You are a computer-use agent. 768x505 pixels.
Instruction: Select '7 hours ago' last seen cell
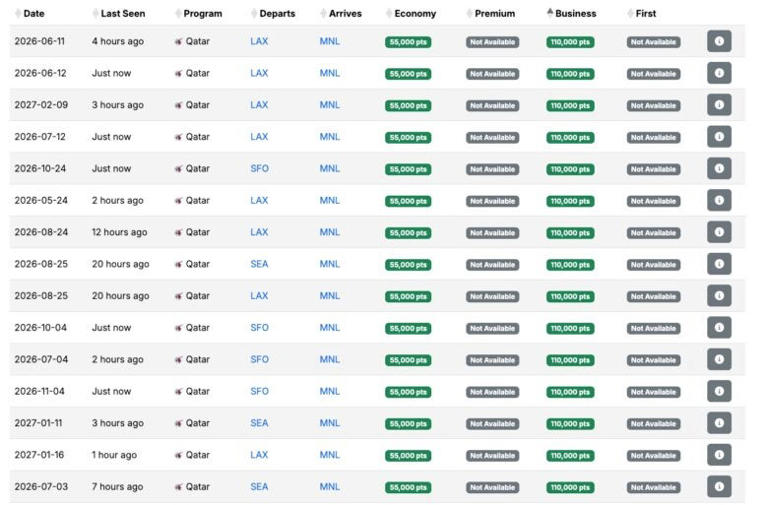[x=118, y=487]
